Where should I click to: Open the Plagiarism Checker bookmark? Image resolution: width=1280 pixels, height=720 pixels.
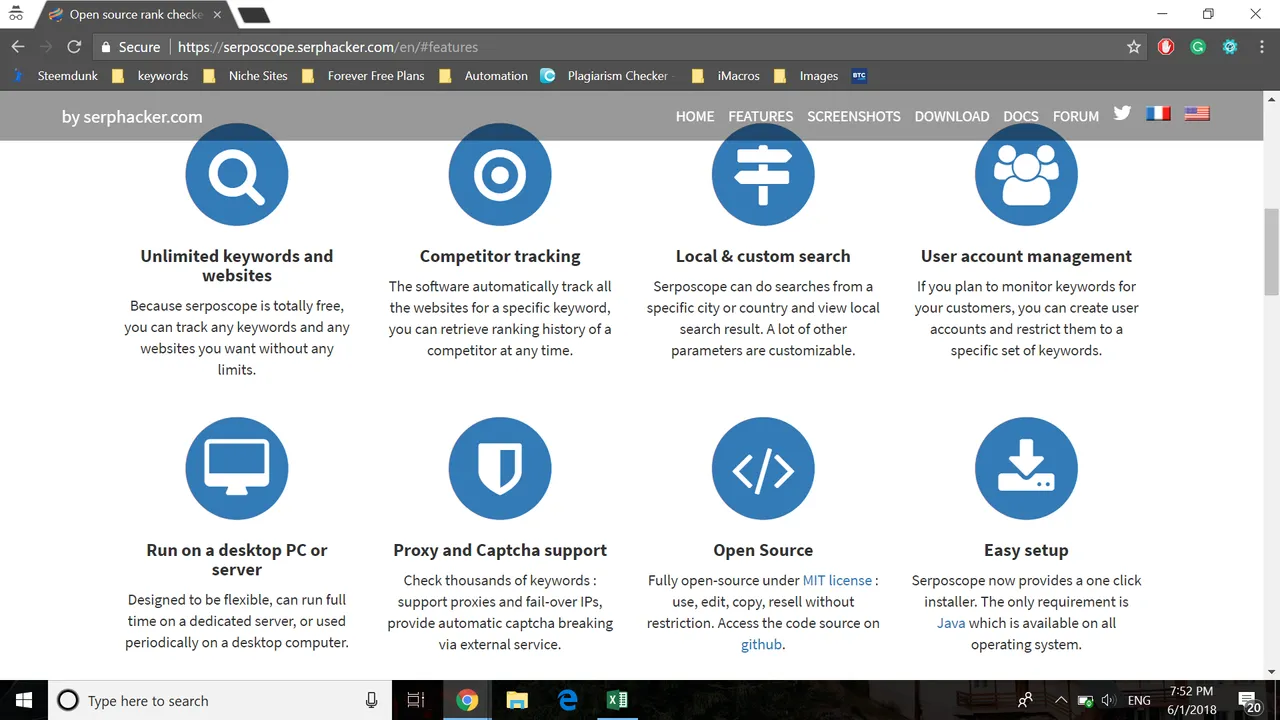pyautogui.click(x=609, y=75)
